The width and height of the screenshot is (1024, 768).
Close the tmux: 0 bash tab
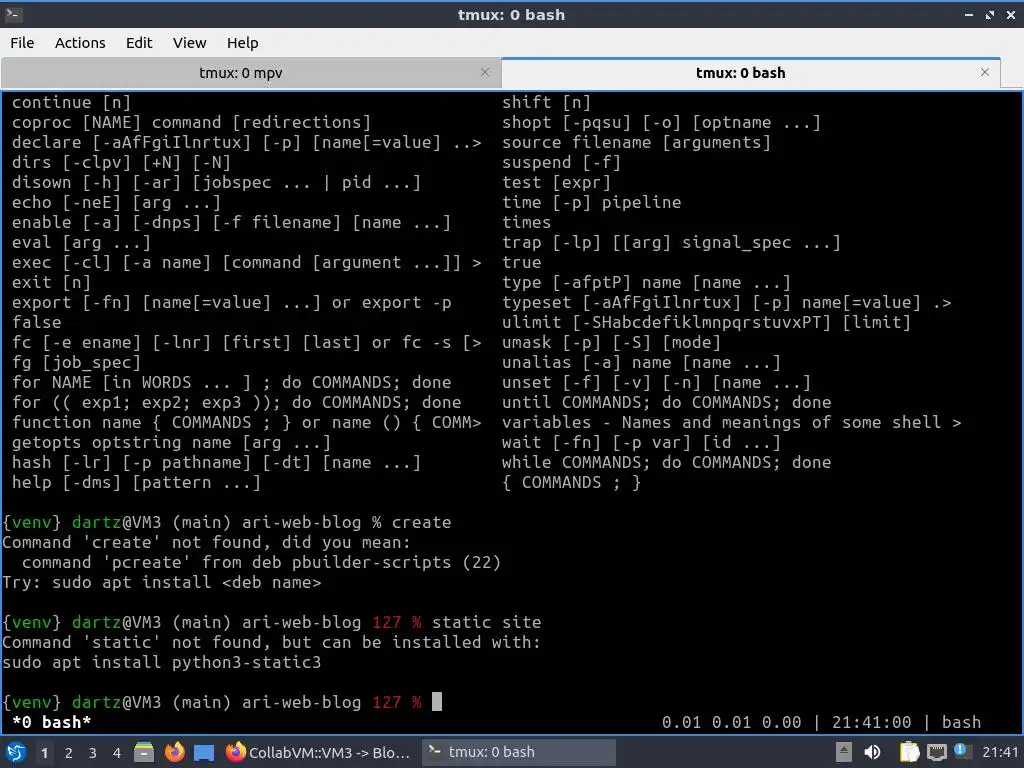985,72
